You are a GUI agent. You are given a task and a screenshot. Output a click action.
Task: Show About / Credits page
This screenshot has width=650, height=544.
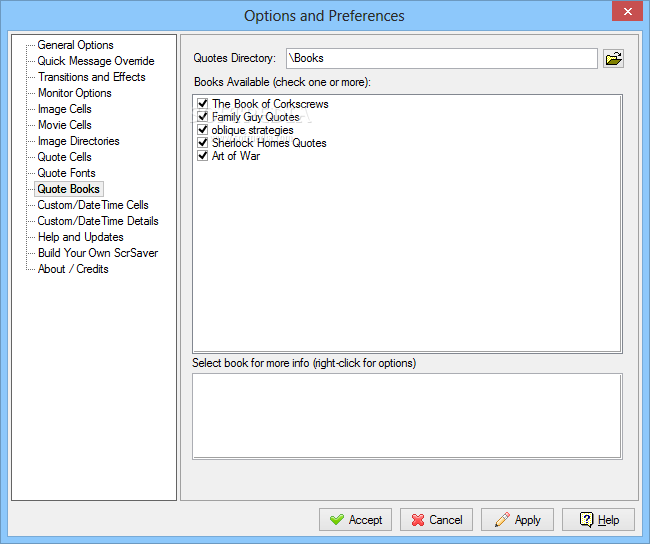73,269
